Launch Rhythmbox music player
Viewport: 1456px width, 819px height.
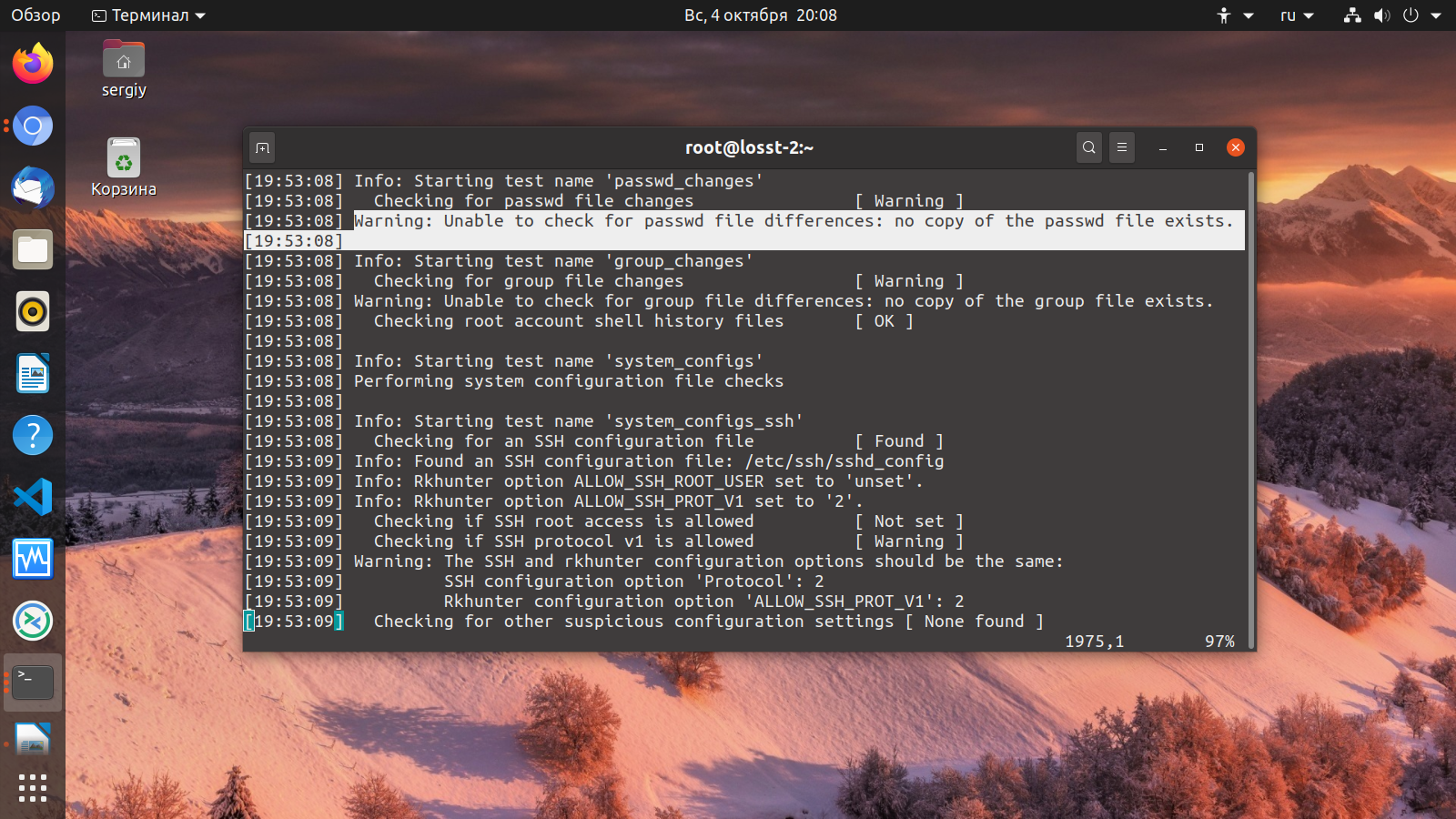(x=33, y=311)
